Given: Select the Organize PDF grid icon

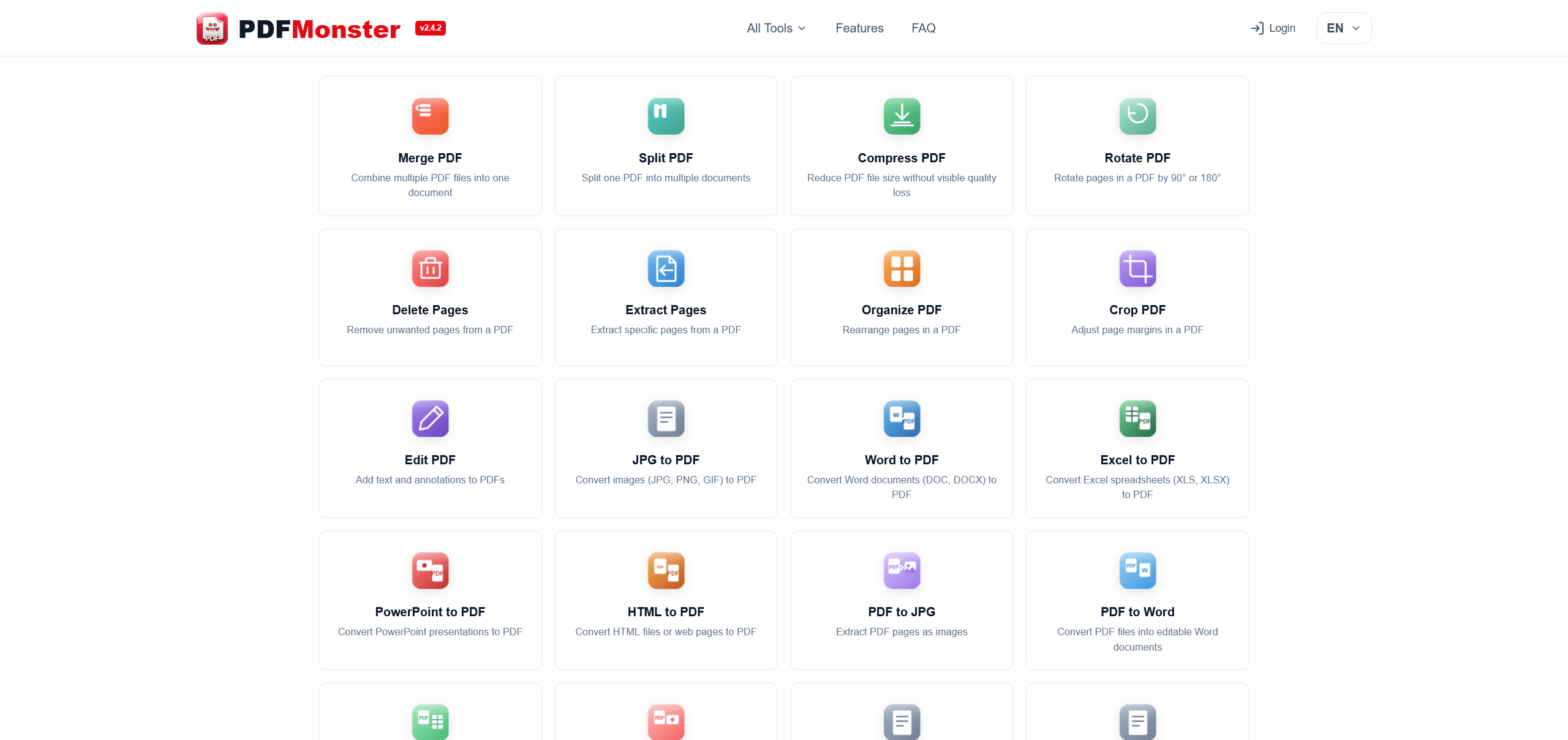Looking at the screenshot, I should click(x=901, y=268).
